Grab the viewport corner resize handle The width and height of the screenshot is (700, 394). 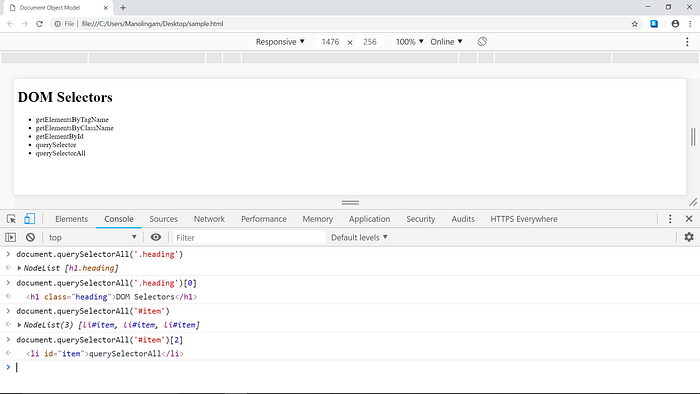point(693,202)
